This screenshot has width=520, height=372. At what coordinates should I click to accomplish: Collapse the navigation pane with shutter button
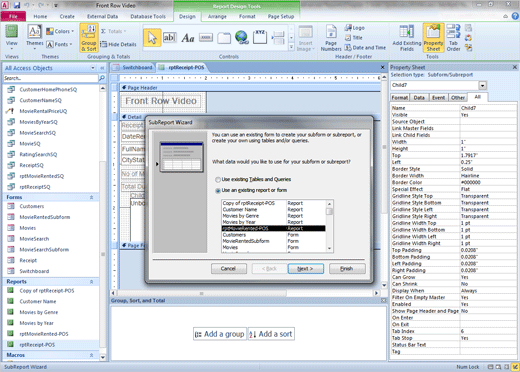click(x=102, y=68)
